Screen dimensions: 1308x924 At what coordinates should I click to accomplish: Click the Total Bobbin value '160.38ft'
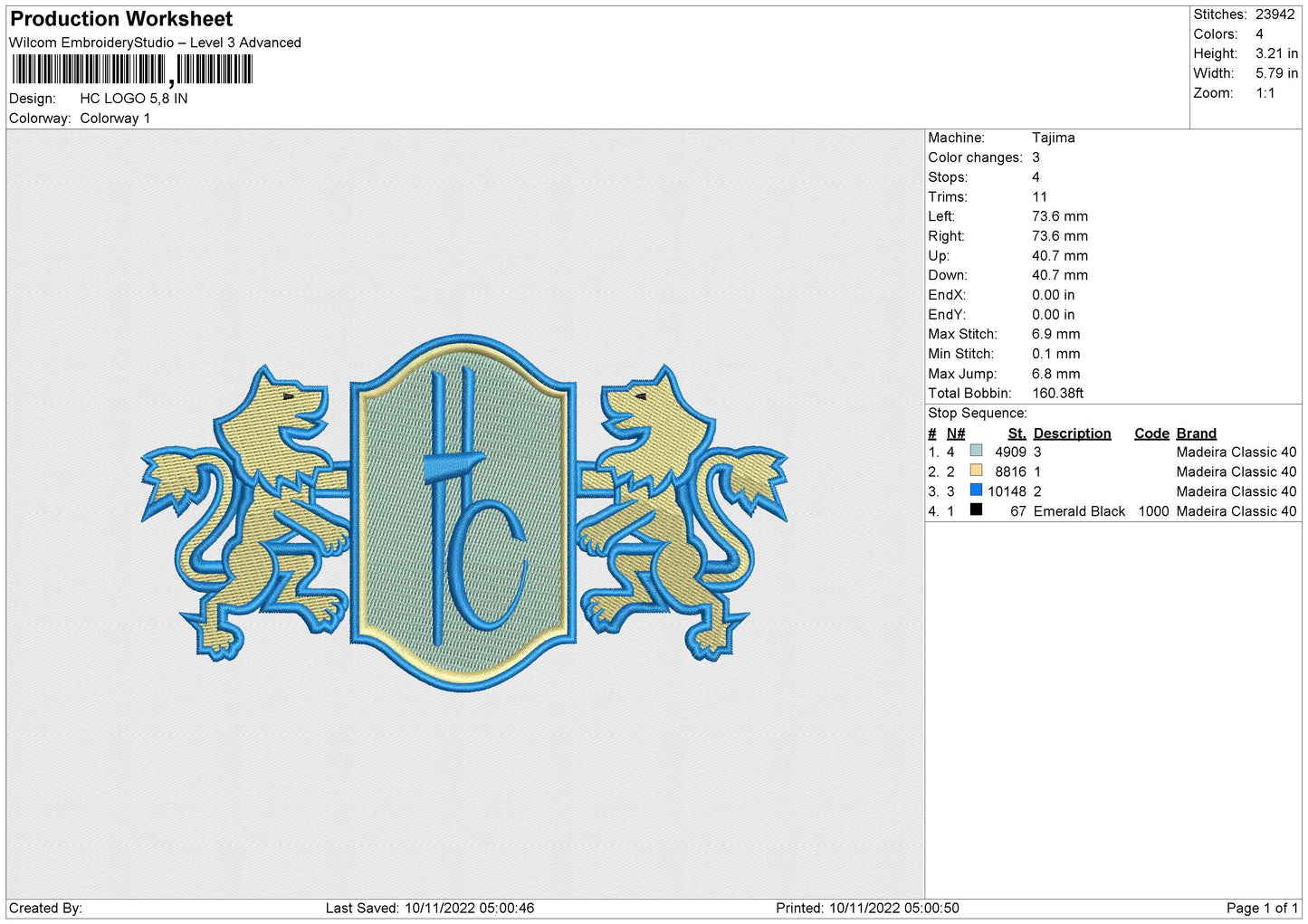point(1058,394)
